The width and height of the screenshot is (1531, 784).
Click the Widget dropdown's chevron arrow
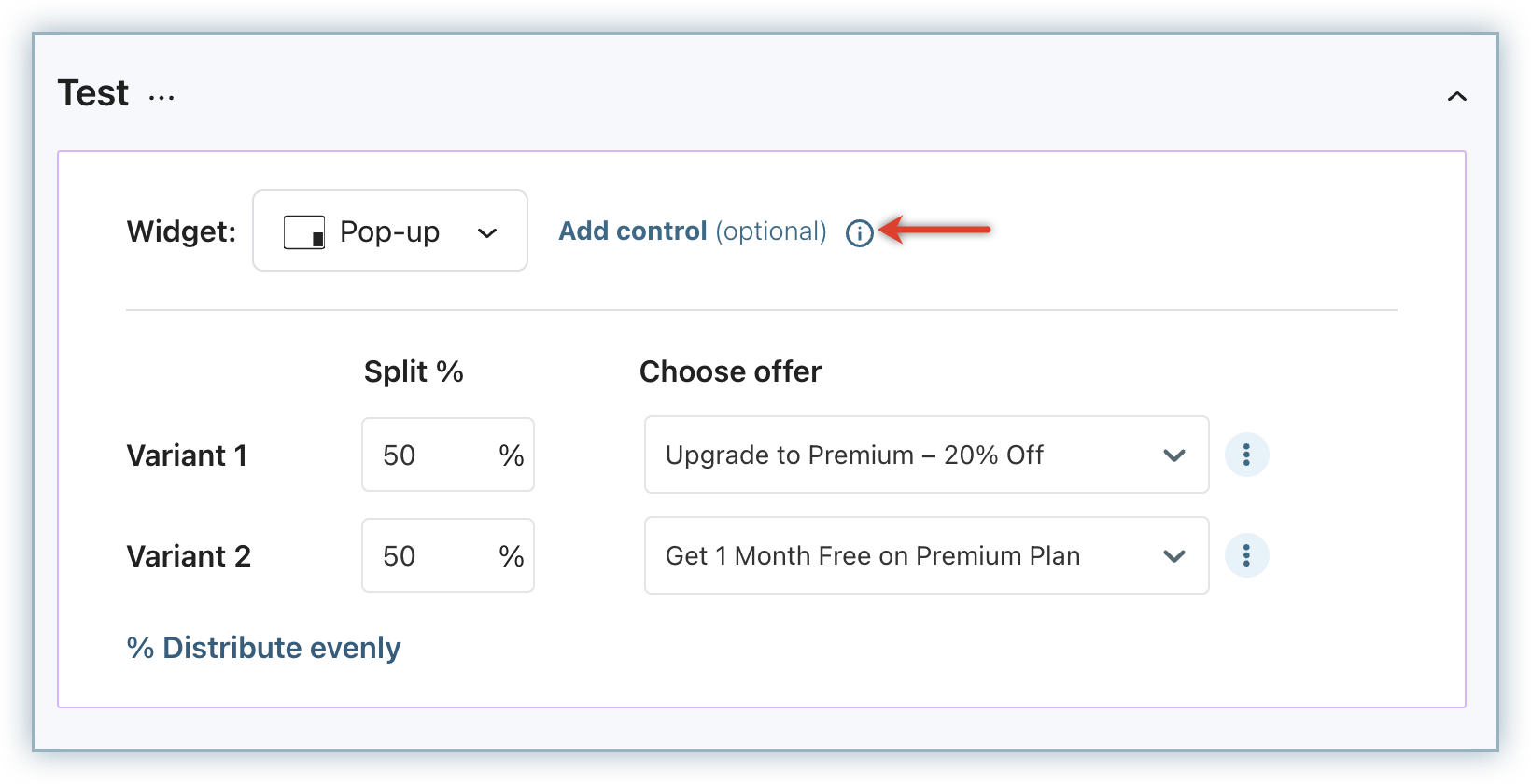[x=487, y=232]
